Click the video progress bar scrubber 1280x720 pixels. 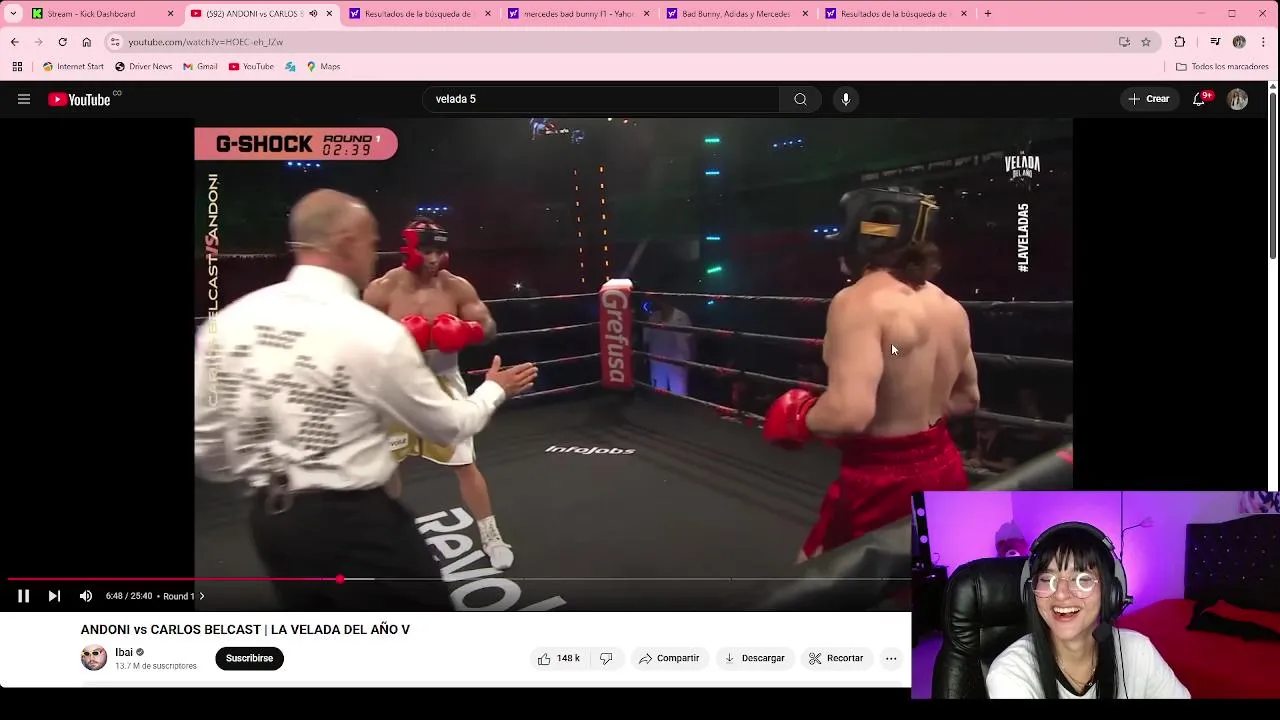click(340, 579)
